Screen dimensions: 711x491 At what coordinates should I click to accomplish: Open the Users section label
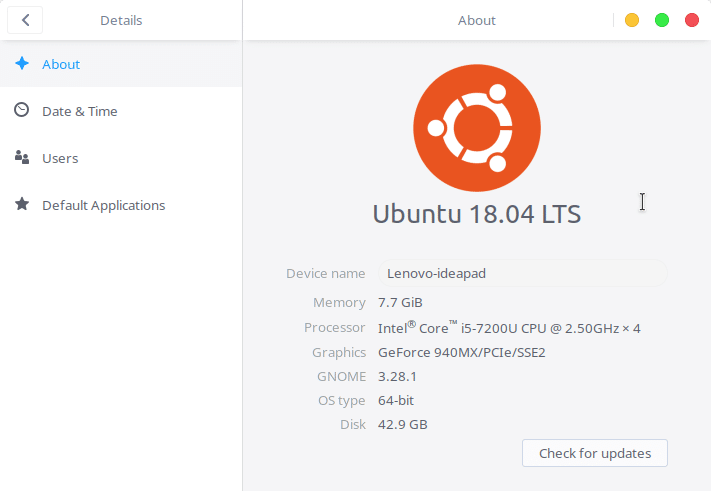[60, 159]
